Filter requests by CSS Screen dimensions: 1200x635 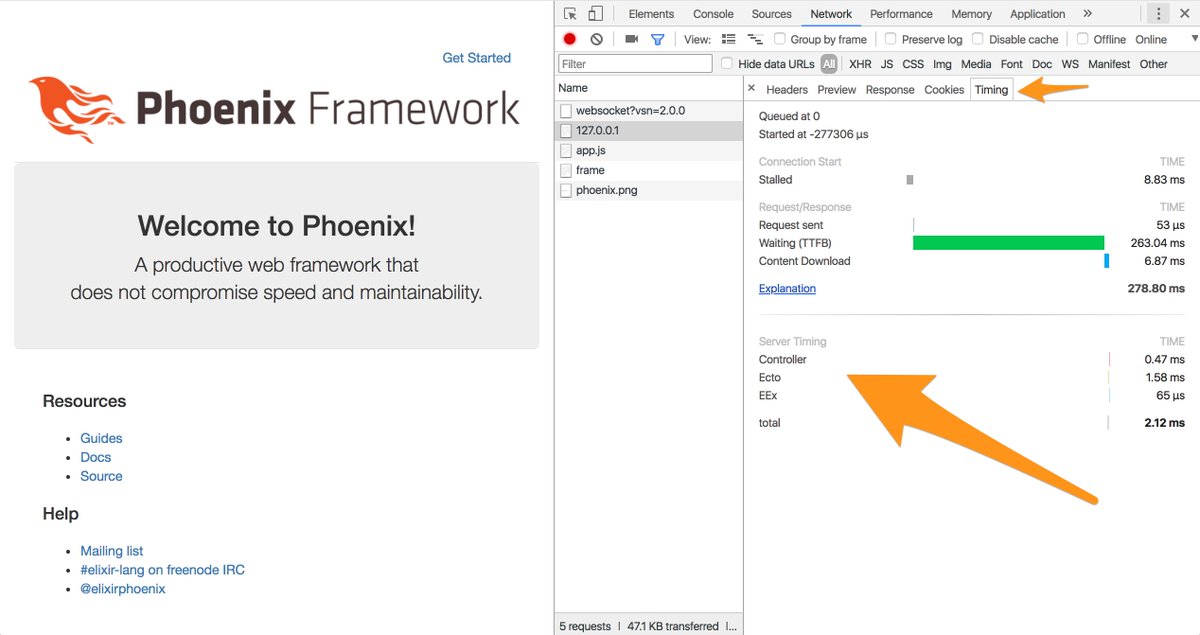click(x=913, y=64)
